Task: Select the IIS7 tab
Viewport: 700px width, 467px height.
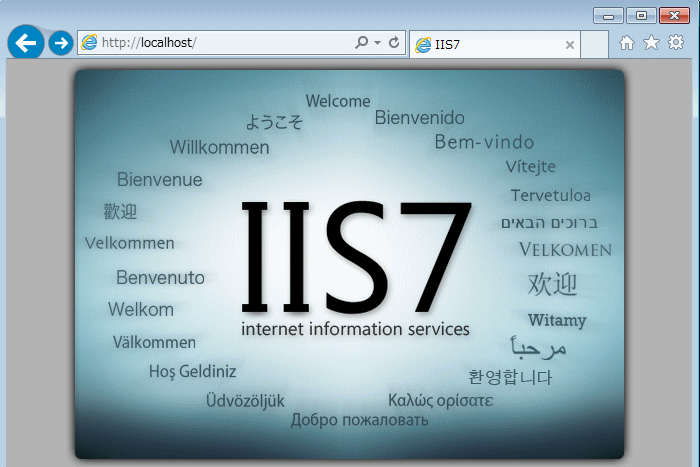Action: pos(495,44)
